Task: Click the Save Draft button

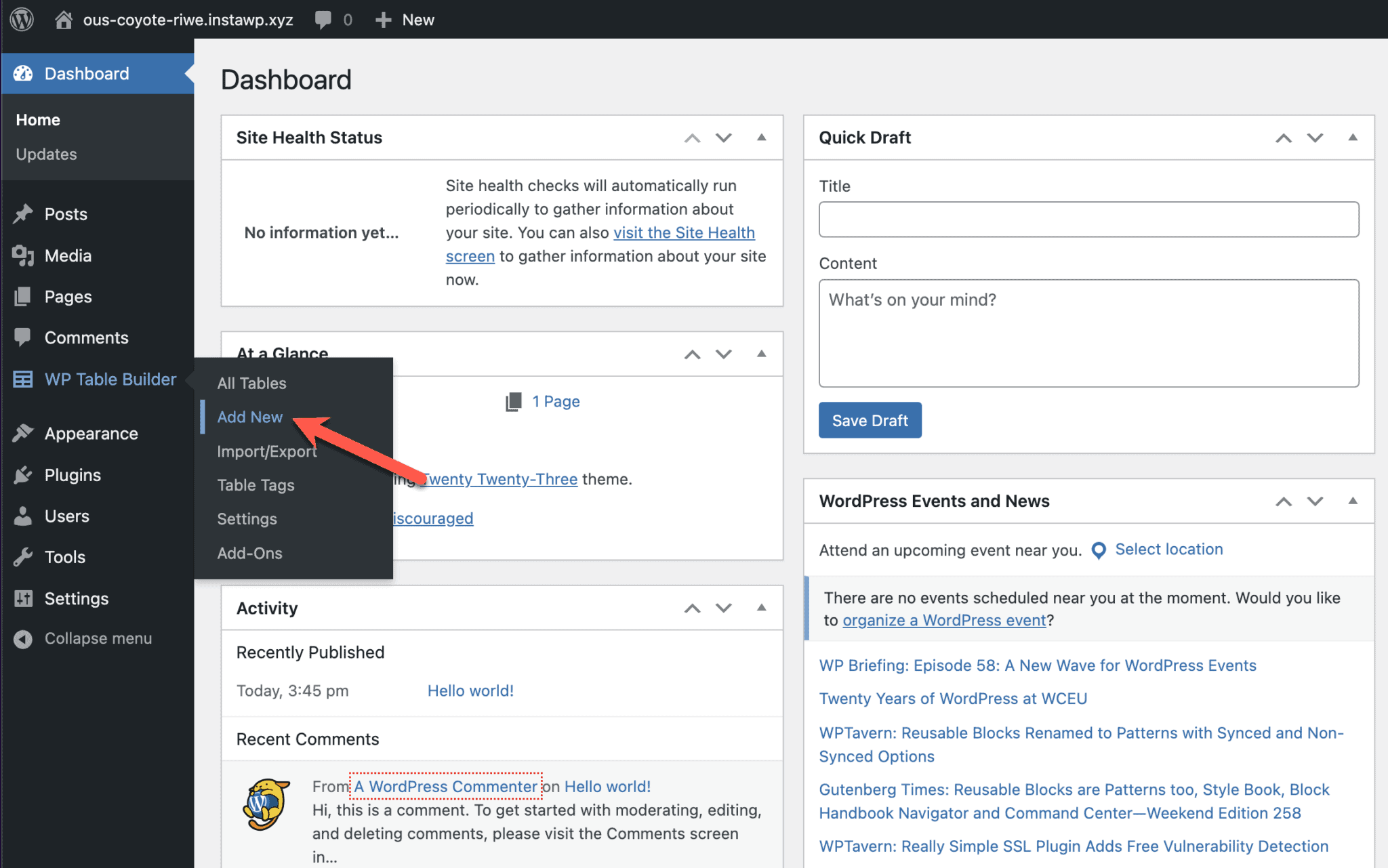Action: (x=870, y=420)
